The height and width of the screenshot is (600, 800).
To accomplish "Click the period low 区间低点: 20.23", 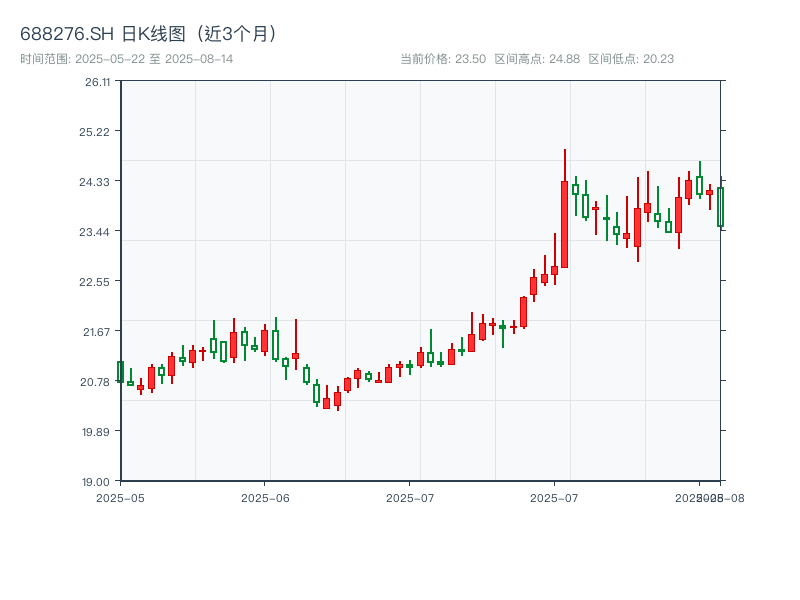I will coord(631,59).
